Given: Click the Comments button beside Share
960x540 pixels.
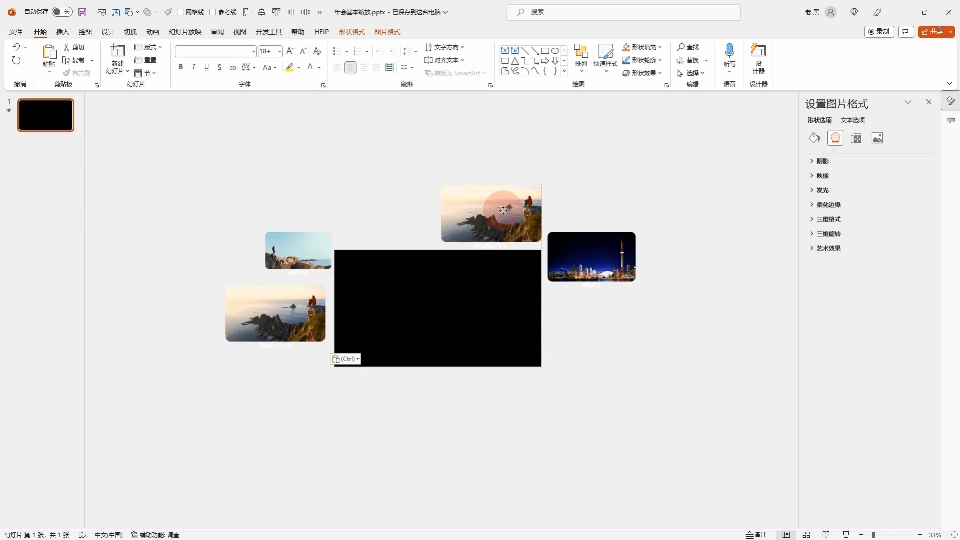Looking at the screenshot, I should point(906,31).
